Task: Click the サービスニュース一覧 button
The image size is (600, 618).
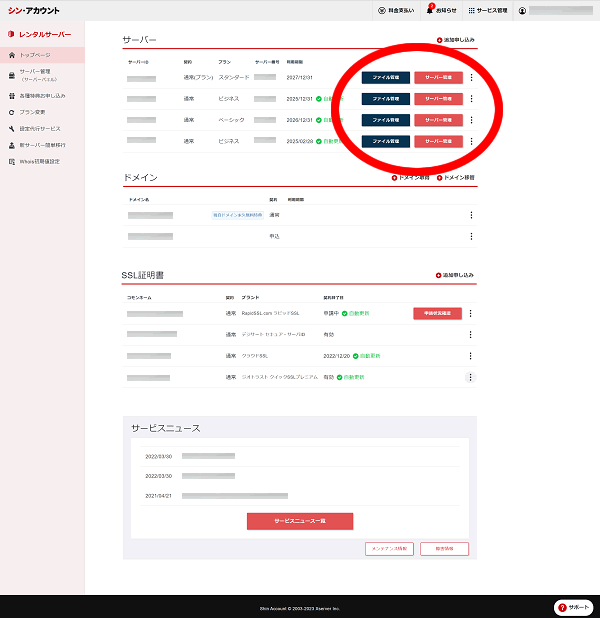Action: 300,521
